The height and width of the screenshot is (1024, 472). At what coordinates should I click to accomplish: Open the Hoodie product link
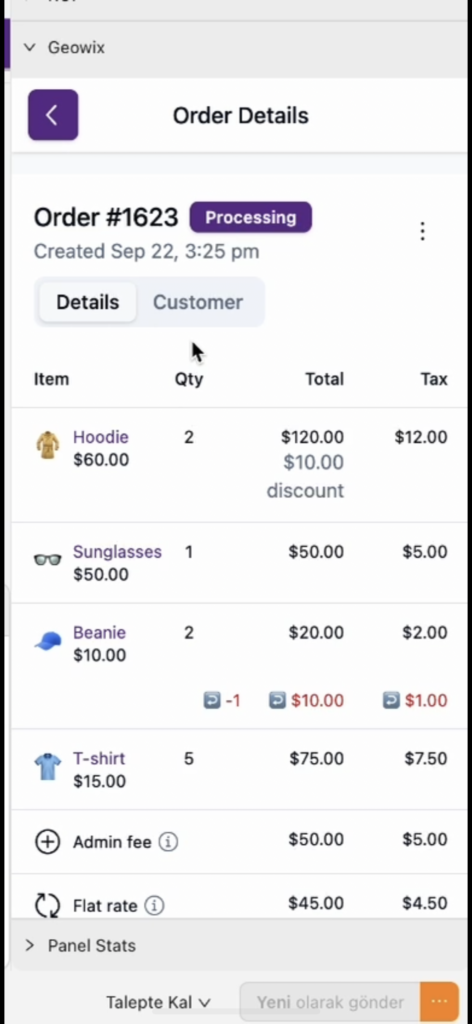point(101,437)
